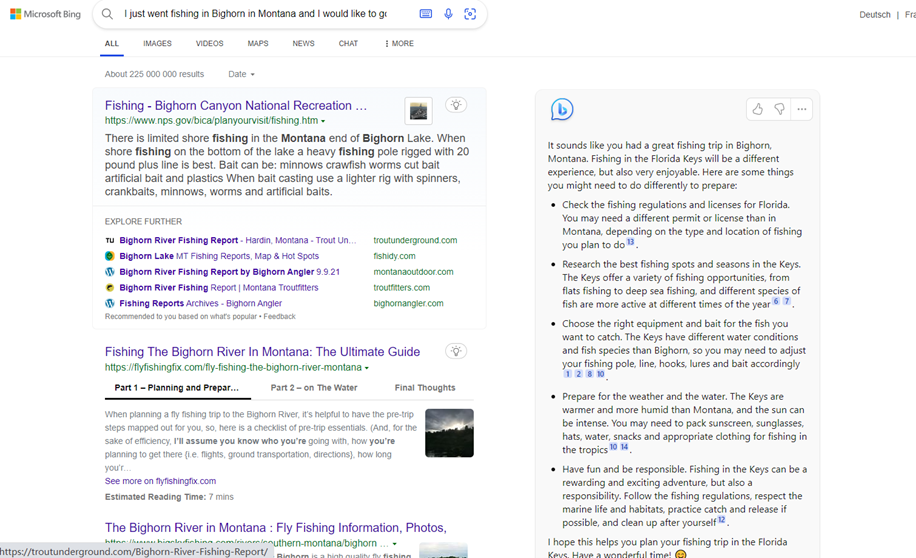Image resolution: width=916 pixels, height=558 pixels.
Task: Dislike the chat answer with thumbs down
Action: click(x=779, y=109)
